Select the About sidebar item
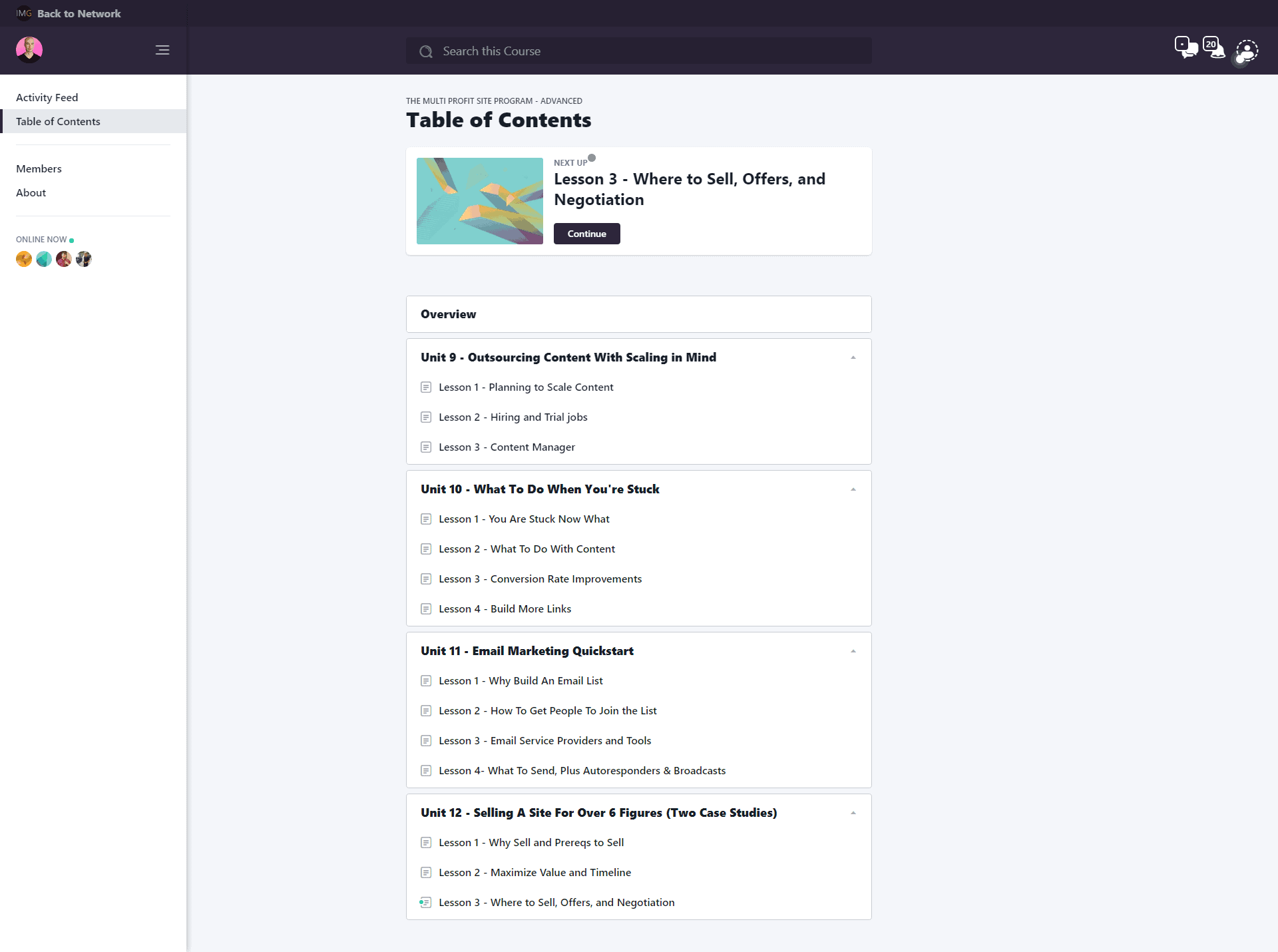 31,192
